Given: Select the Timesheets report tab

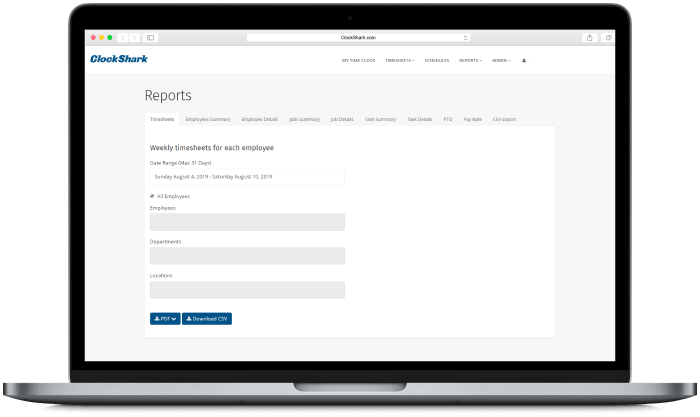Looking at the screenshot, I should click(x=162, y=119).
